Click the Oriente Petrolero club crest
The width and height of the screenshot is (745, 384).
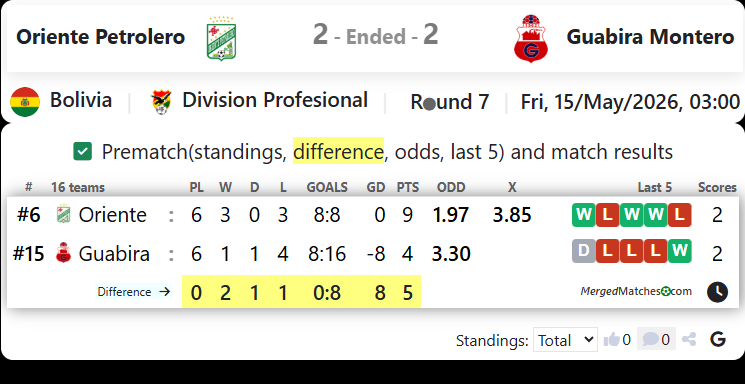click(221, 38)
